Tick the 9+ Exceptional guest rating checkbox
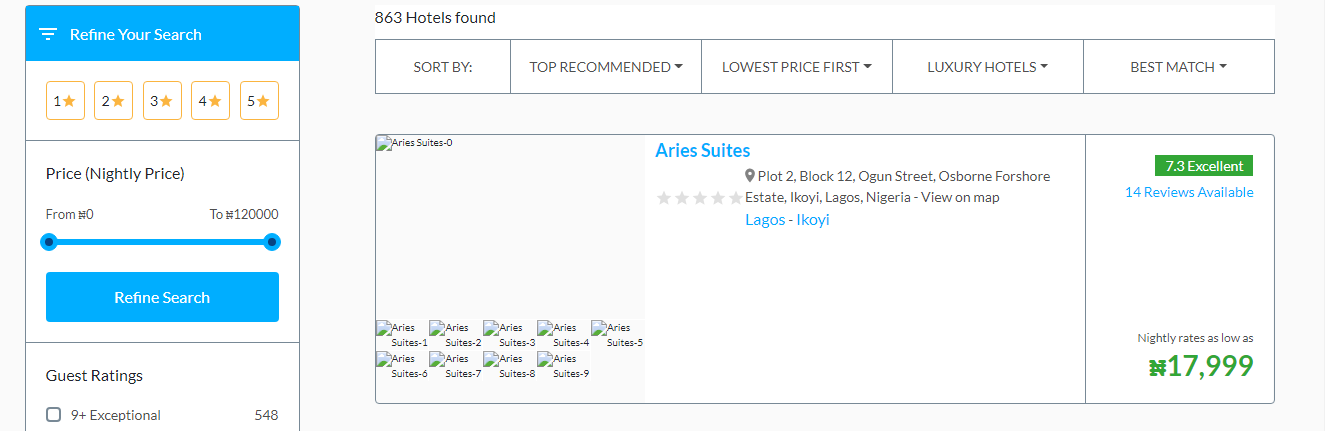The height and width of the screenshot is (431, 1325). (x=54, y=415)
